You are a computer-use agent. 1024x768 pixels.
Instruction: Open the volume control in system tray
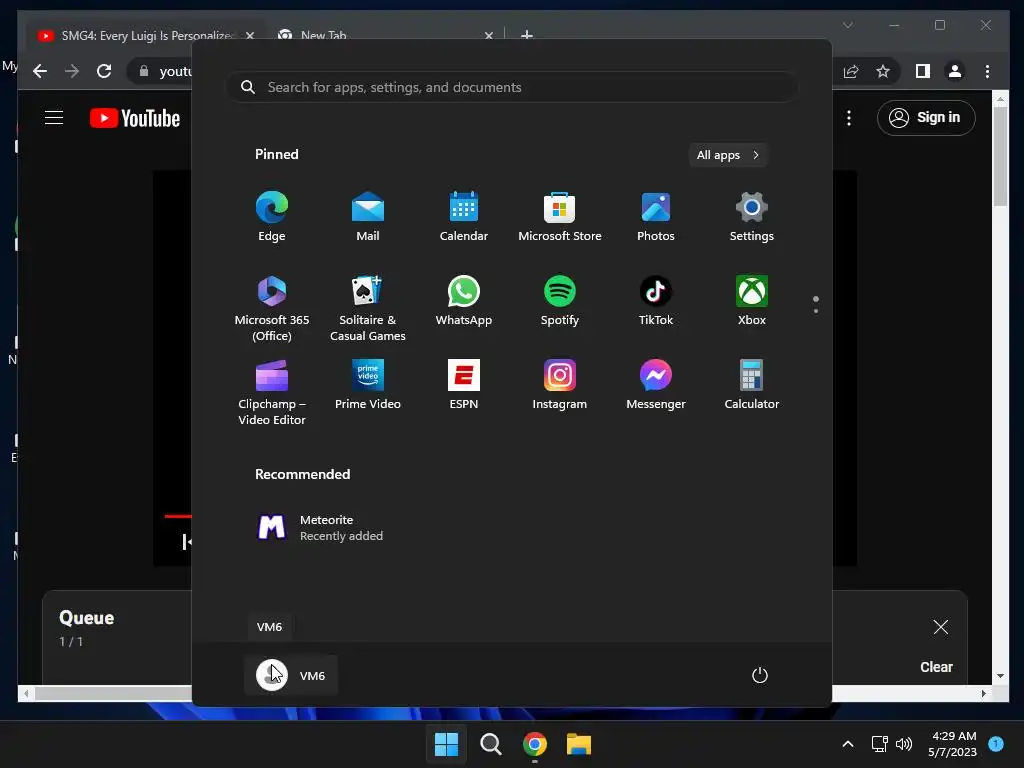[904, 744]
